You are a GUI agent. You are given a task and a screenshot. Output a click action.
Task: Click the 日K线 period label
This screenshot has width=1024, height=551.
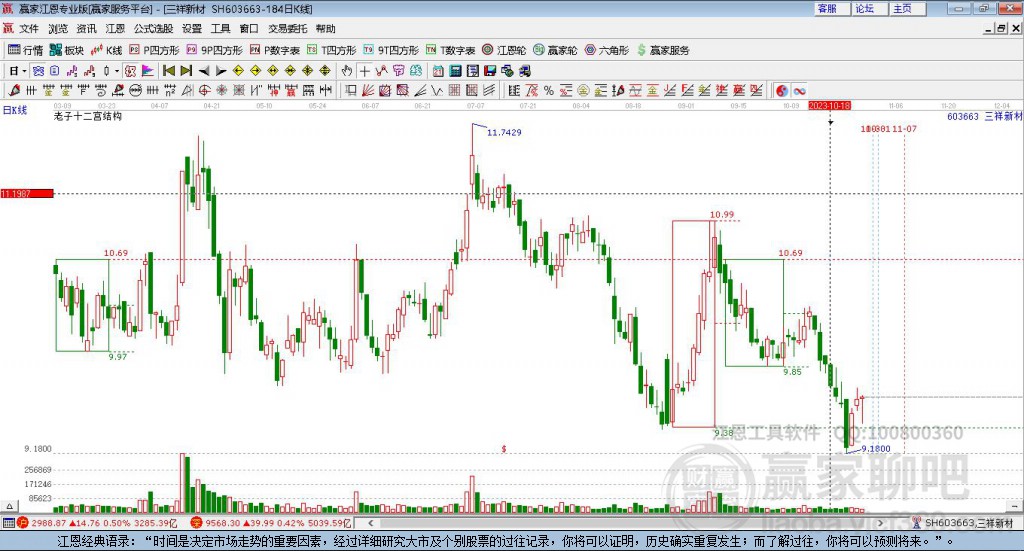tap(14, 110)
